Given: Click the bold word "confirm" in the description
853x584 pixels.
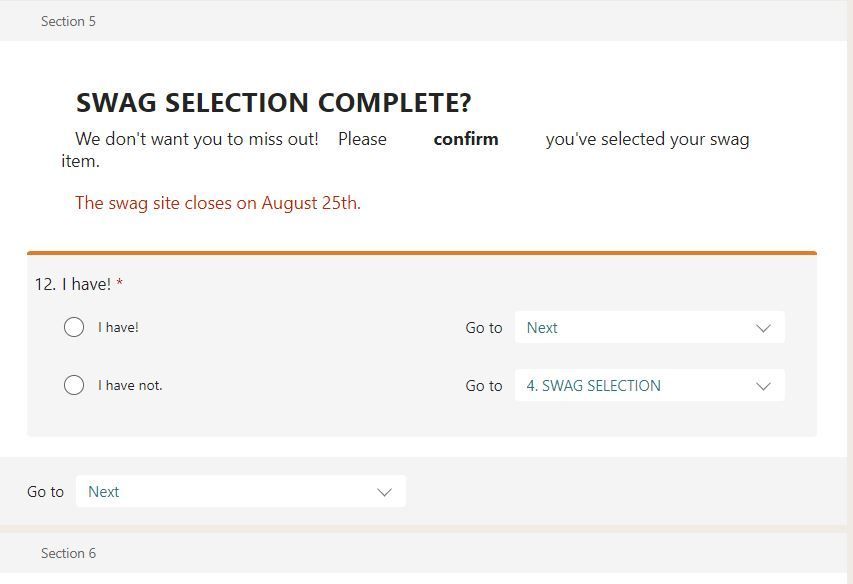Looking at the screenshot, I should [x=465, y=139].
